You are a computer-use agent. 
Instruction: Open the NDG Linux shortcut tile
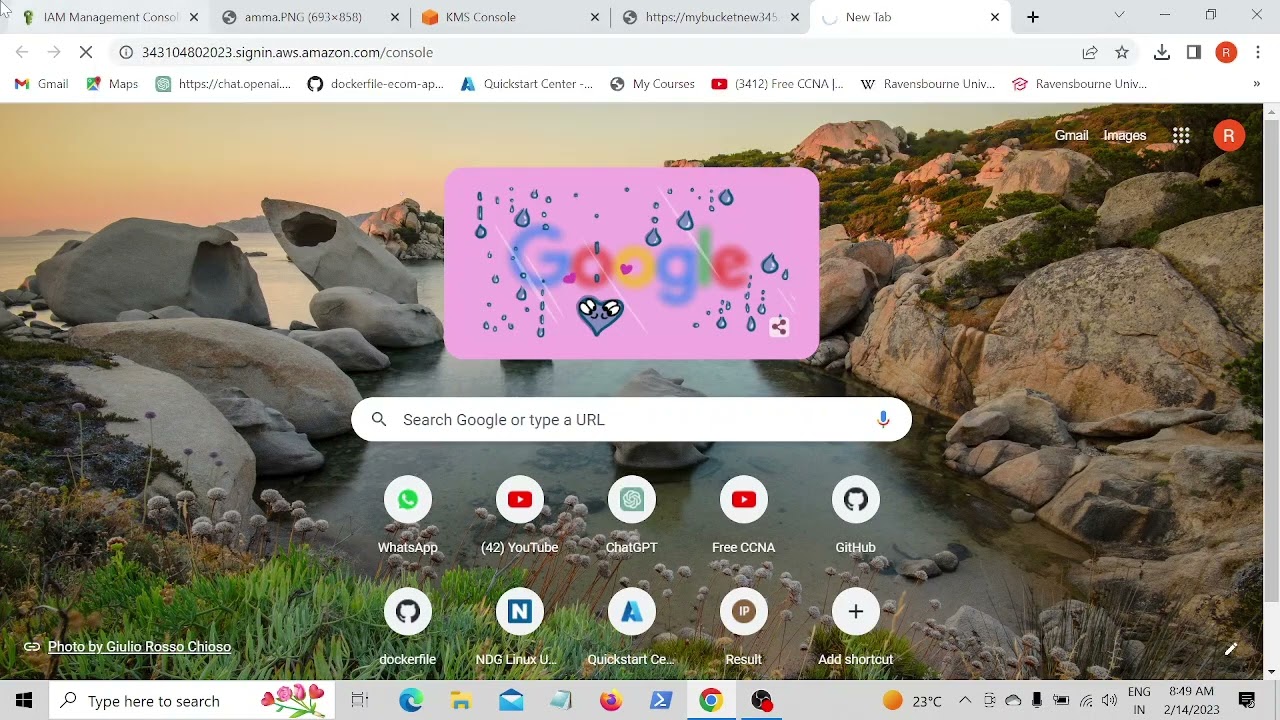(x=520, y=627)
